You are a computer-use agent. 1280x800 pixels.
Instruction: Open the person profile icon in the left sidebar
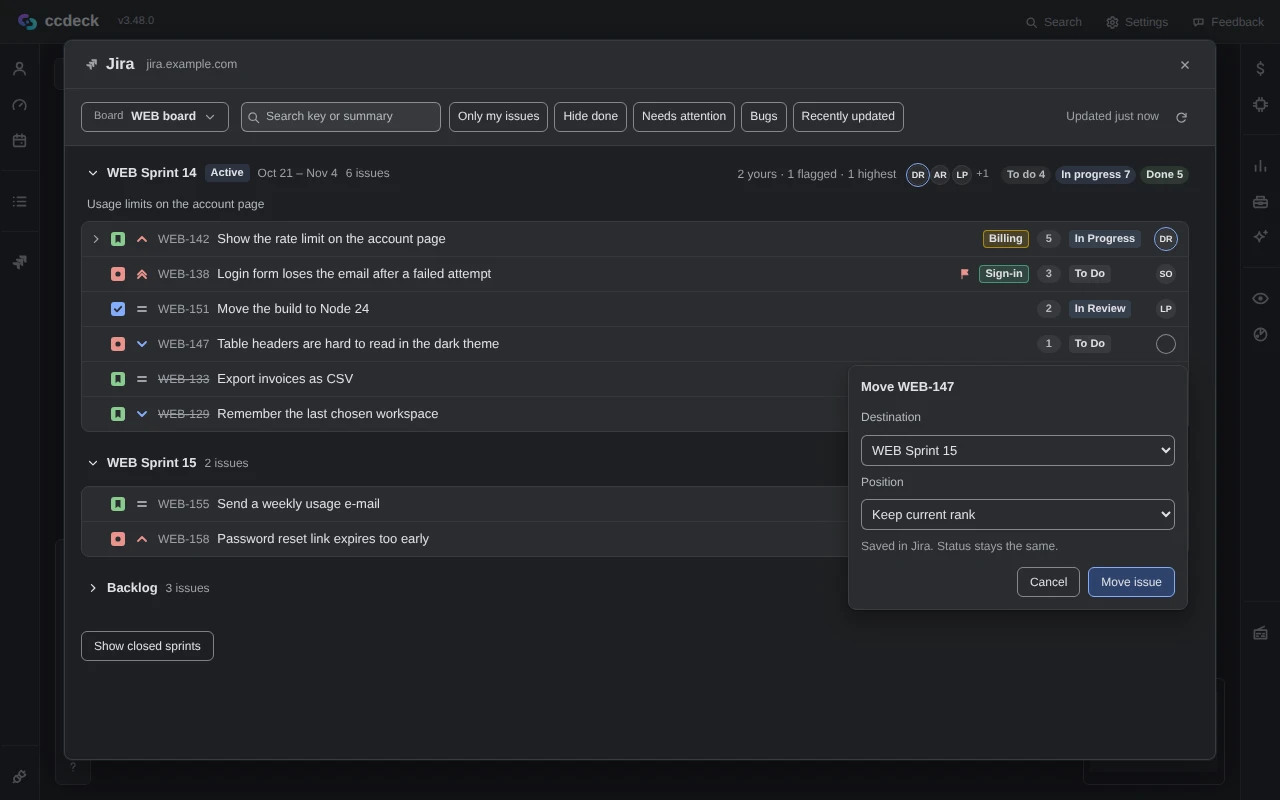(19, 69)
